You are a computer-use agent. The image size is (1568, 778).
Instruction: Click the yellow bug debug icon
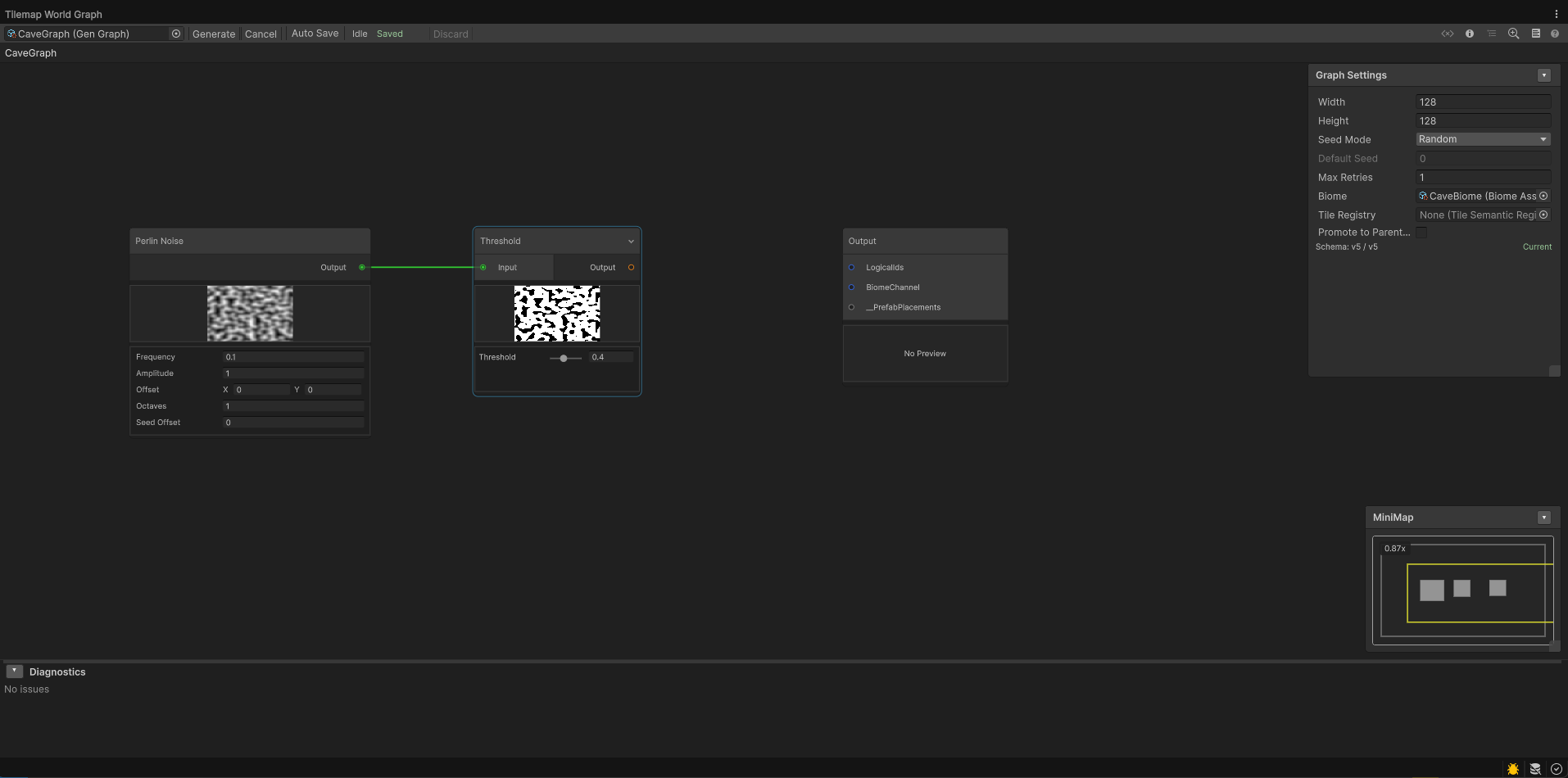pos(1513,769)
